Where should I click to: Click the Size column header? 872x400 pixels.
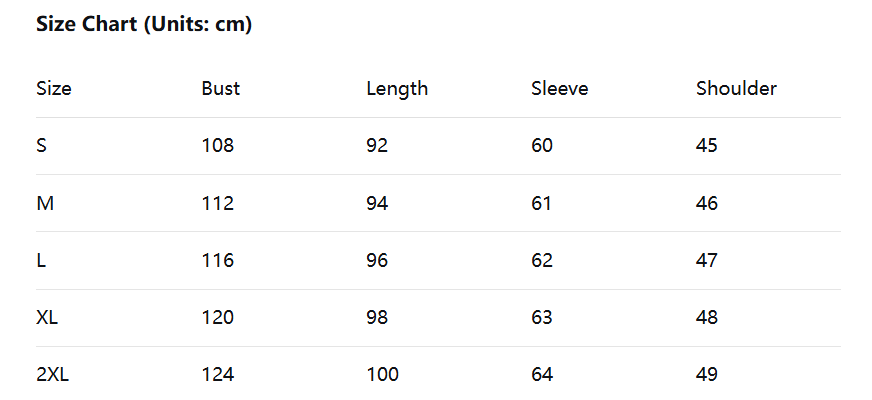(x=54, y=88)
